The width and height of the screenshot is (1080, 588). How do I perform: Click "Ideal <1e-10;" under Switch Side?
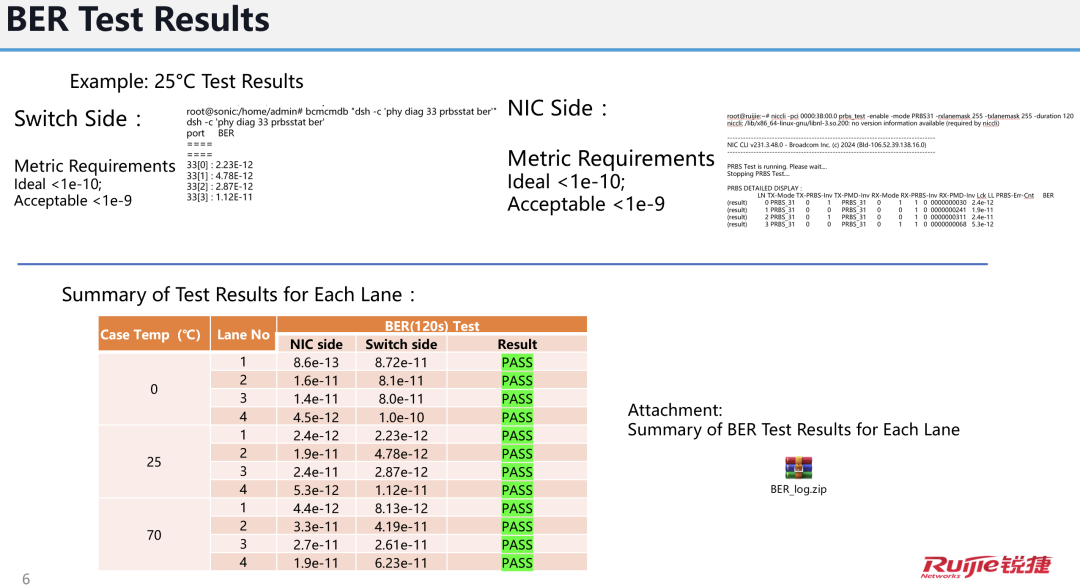coord(58,184)
